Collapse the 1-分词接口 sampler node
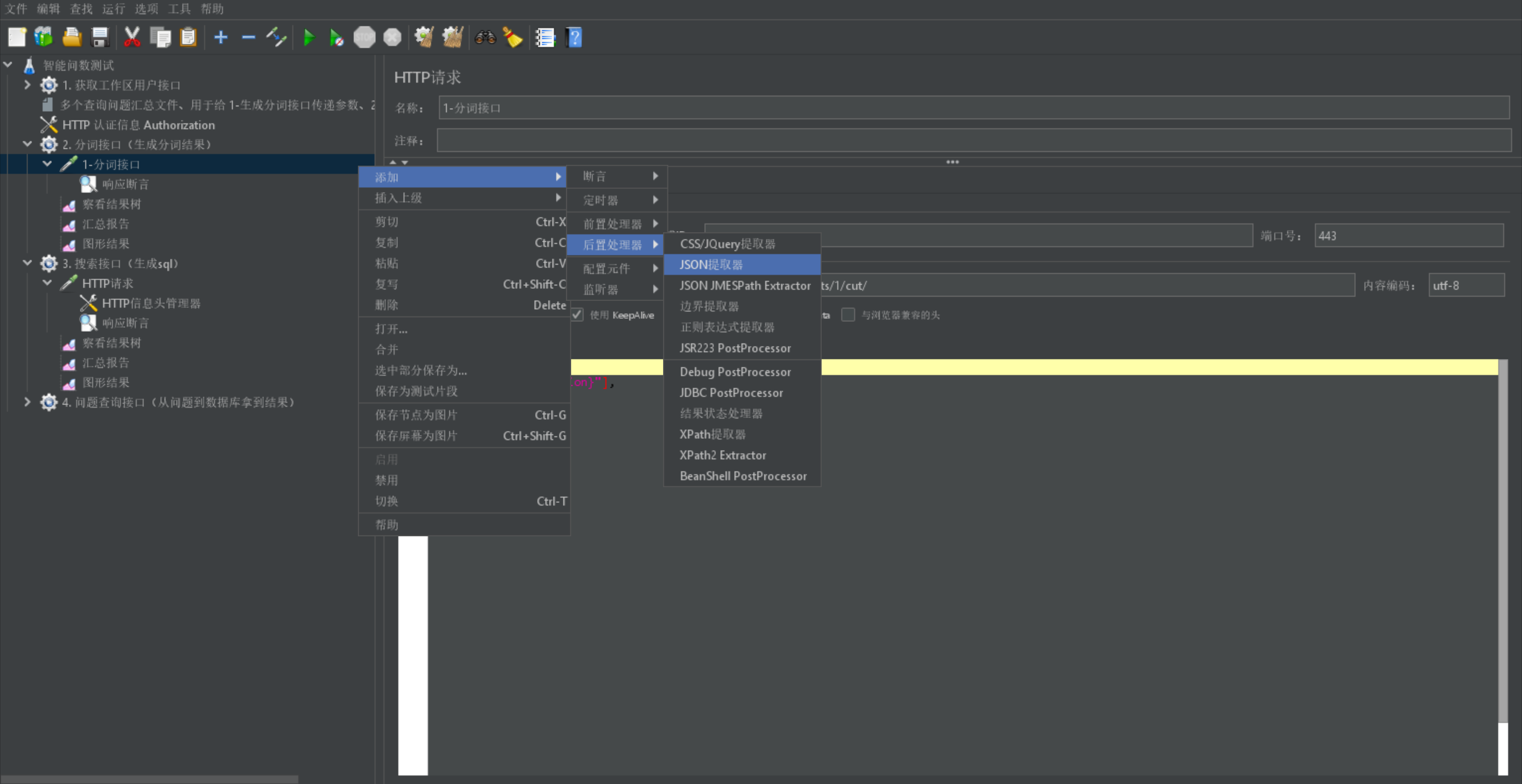 [47, 164]
